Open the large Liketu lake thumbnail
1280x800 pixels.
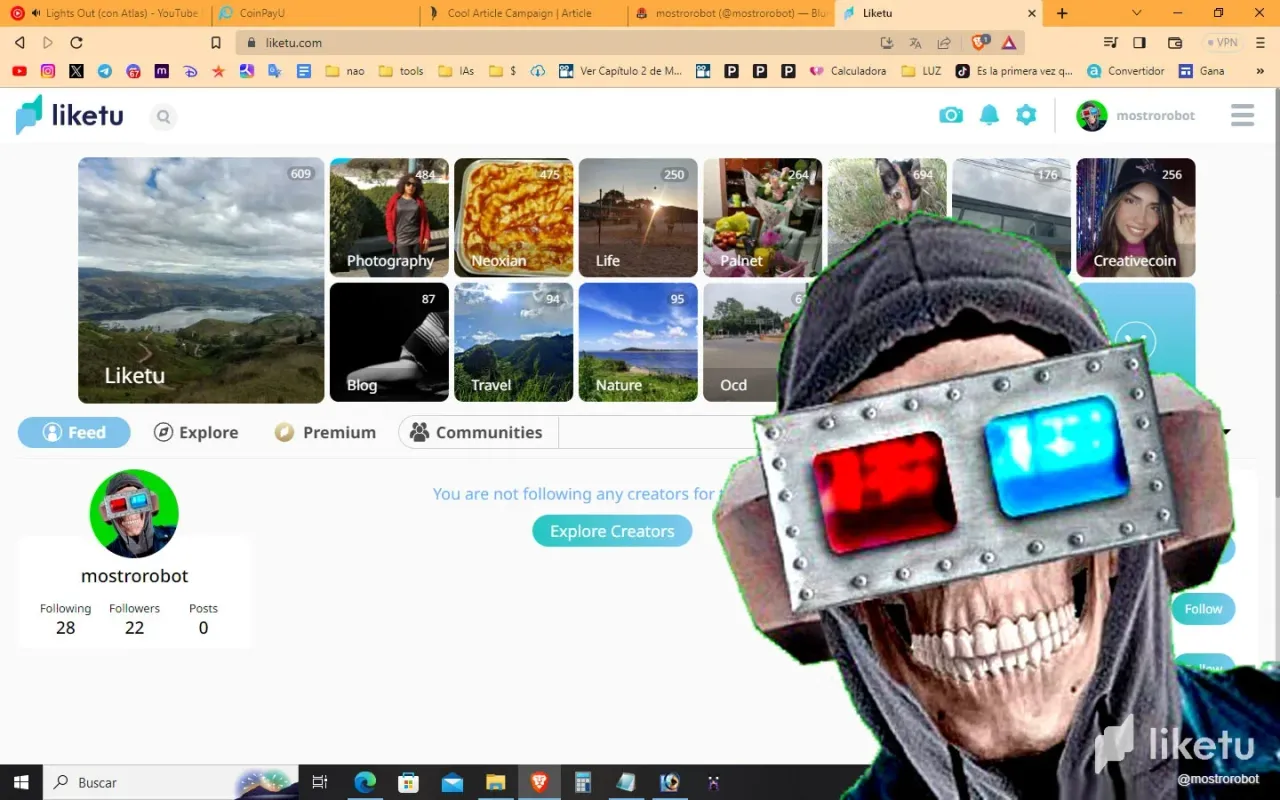[201, 280]
